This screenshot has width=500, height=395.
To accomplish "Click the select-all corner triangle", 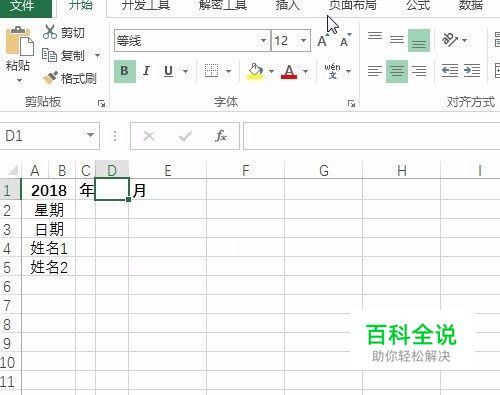I will [x=13, y=170].
